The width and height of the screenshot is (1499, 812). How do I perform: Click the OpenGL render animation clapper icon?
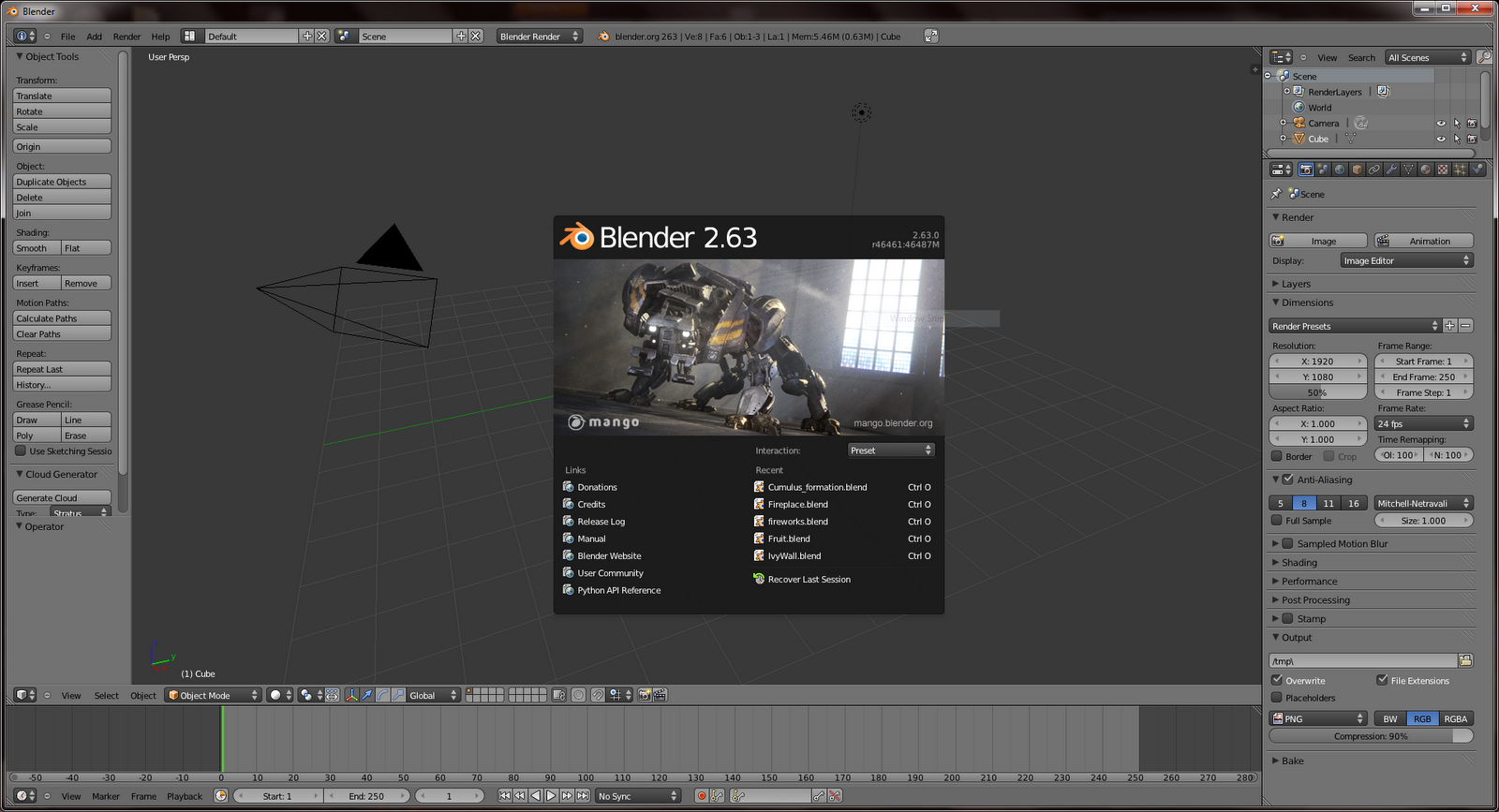point(660,695)
